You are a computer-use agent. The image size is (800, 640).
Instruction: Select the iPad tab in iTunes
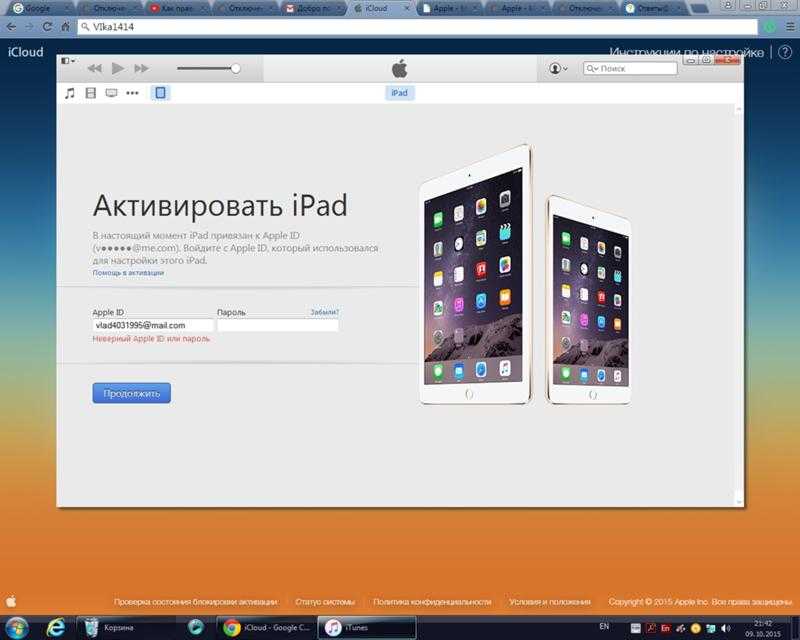click(399, 93)
